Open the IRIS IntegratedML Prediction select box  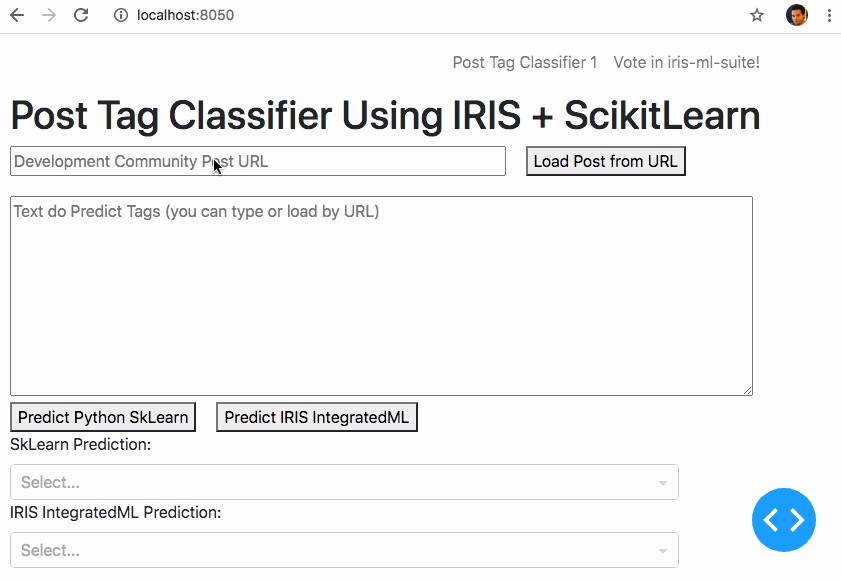(x=330, y=550)
